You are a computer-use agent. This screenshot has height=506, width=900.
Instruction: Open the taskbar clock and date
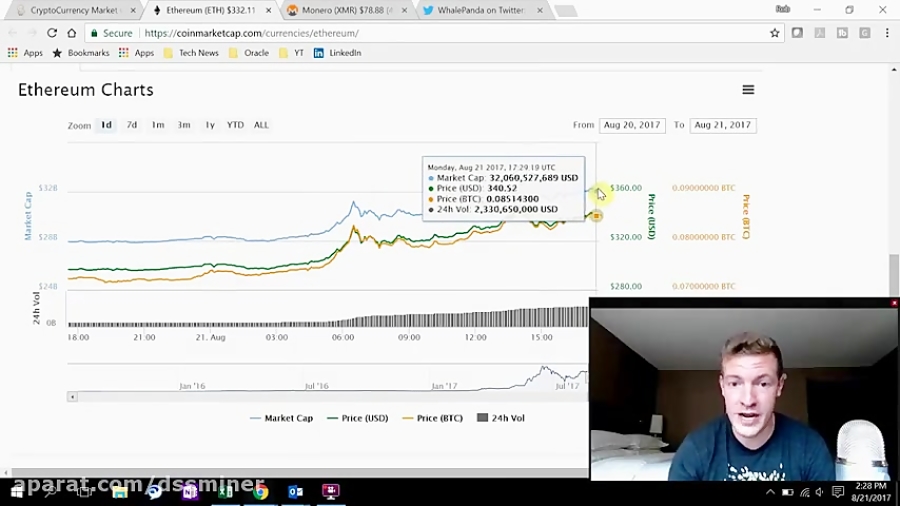pyautogui.click(x=870, y=492)
